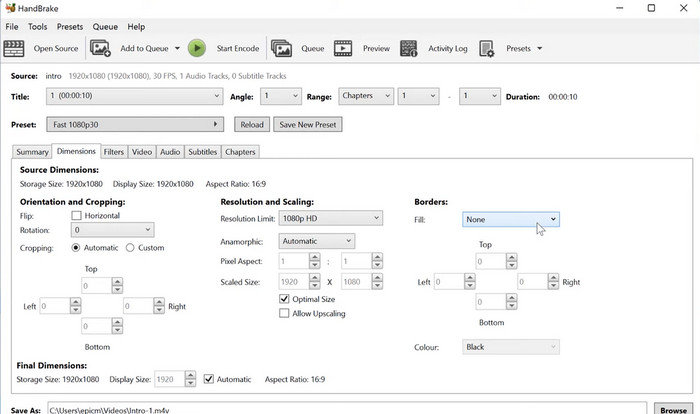Switch to the Chapters tab

pos(240,152)
